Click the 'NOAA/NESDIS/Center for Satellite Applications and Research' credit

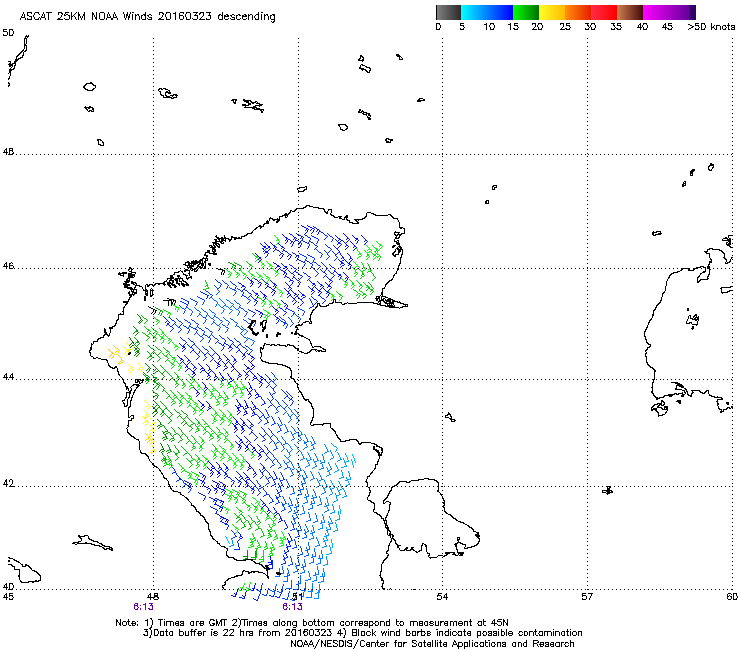tap(432, 644)
